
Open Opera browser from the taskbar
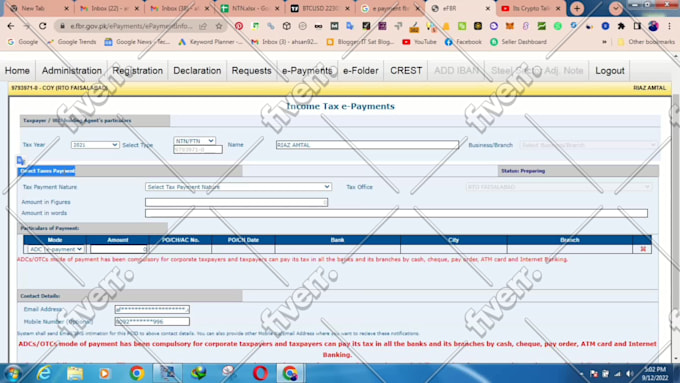click(260, 373)
